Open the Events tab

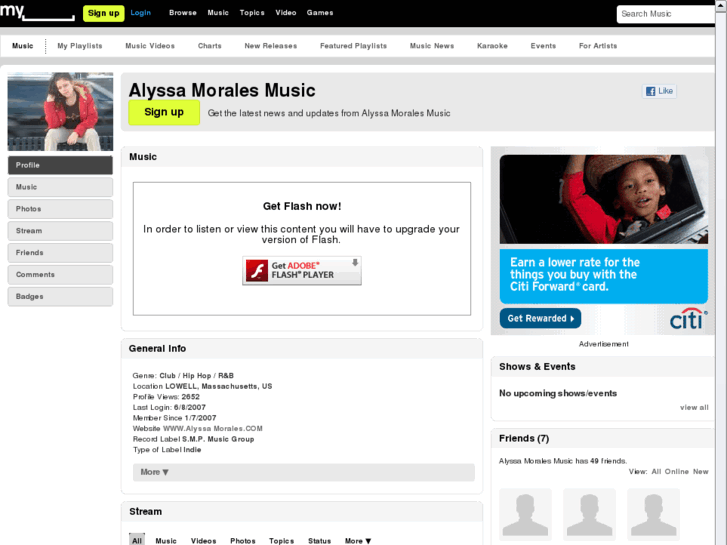(543, 46)
